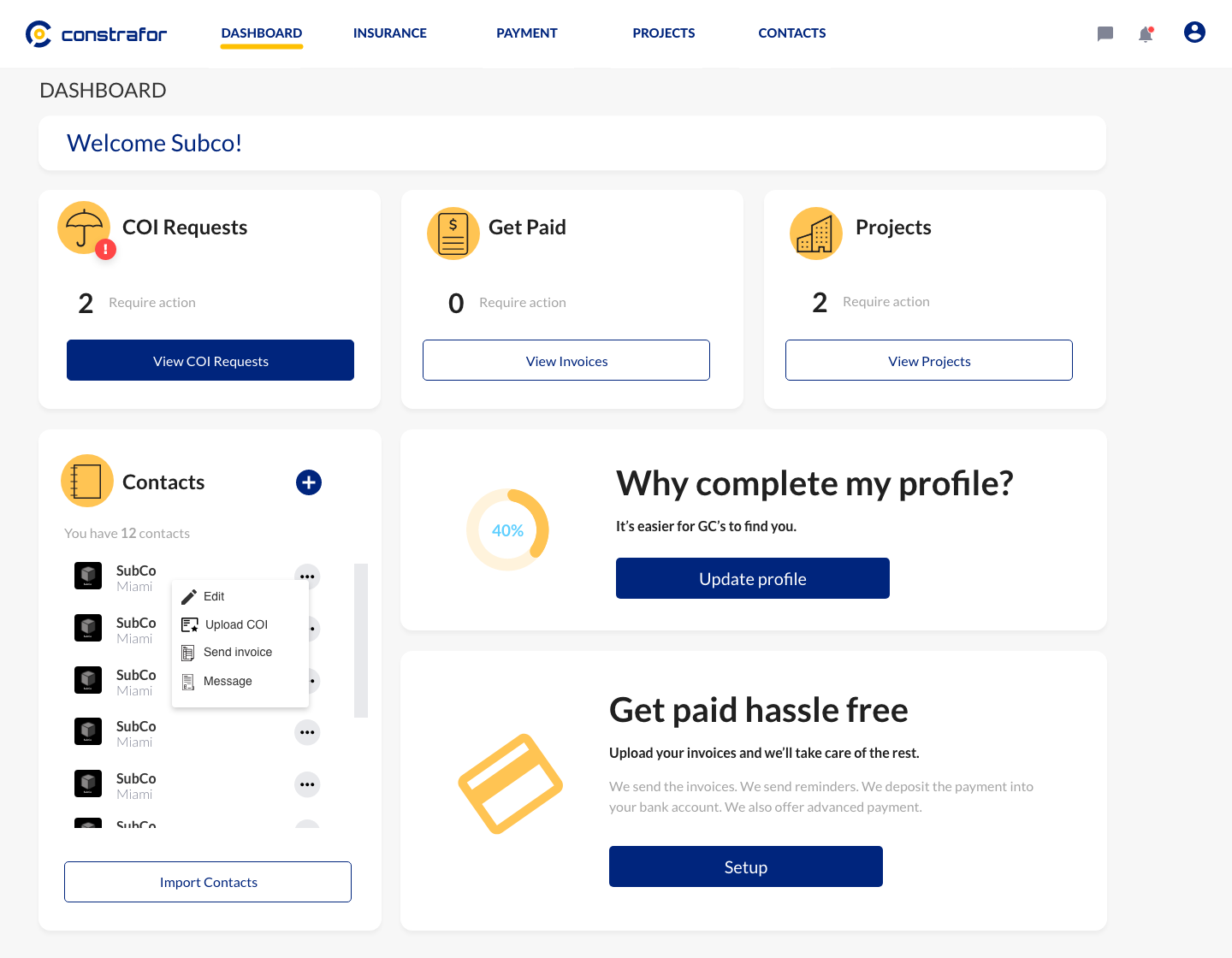1232x958 pixels.
Task: Click the Projects building icon
Action: 815,233
